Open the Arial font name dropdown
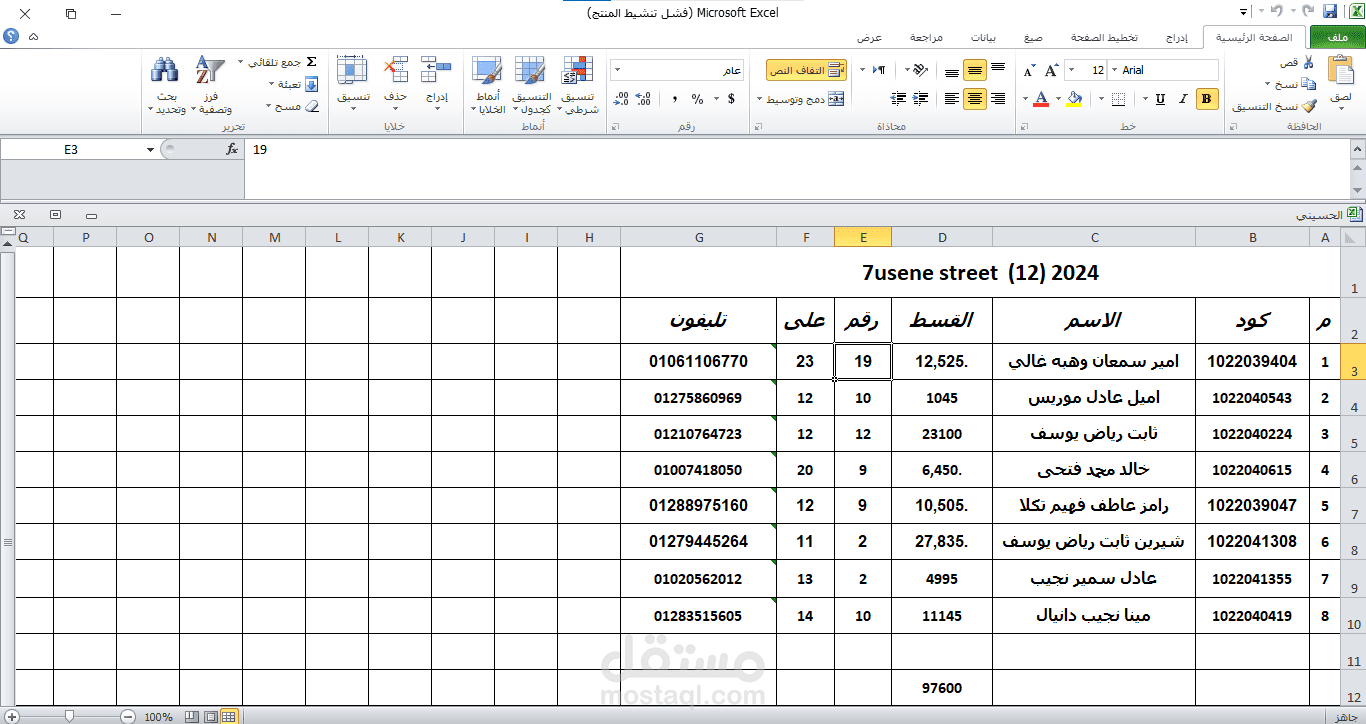 [x=1115, y=70]
